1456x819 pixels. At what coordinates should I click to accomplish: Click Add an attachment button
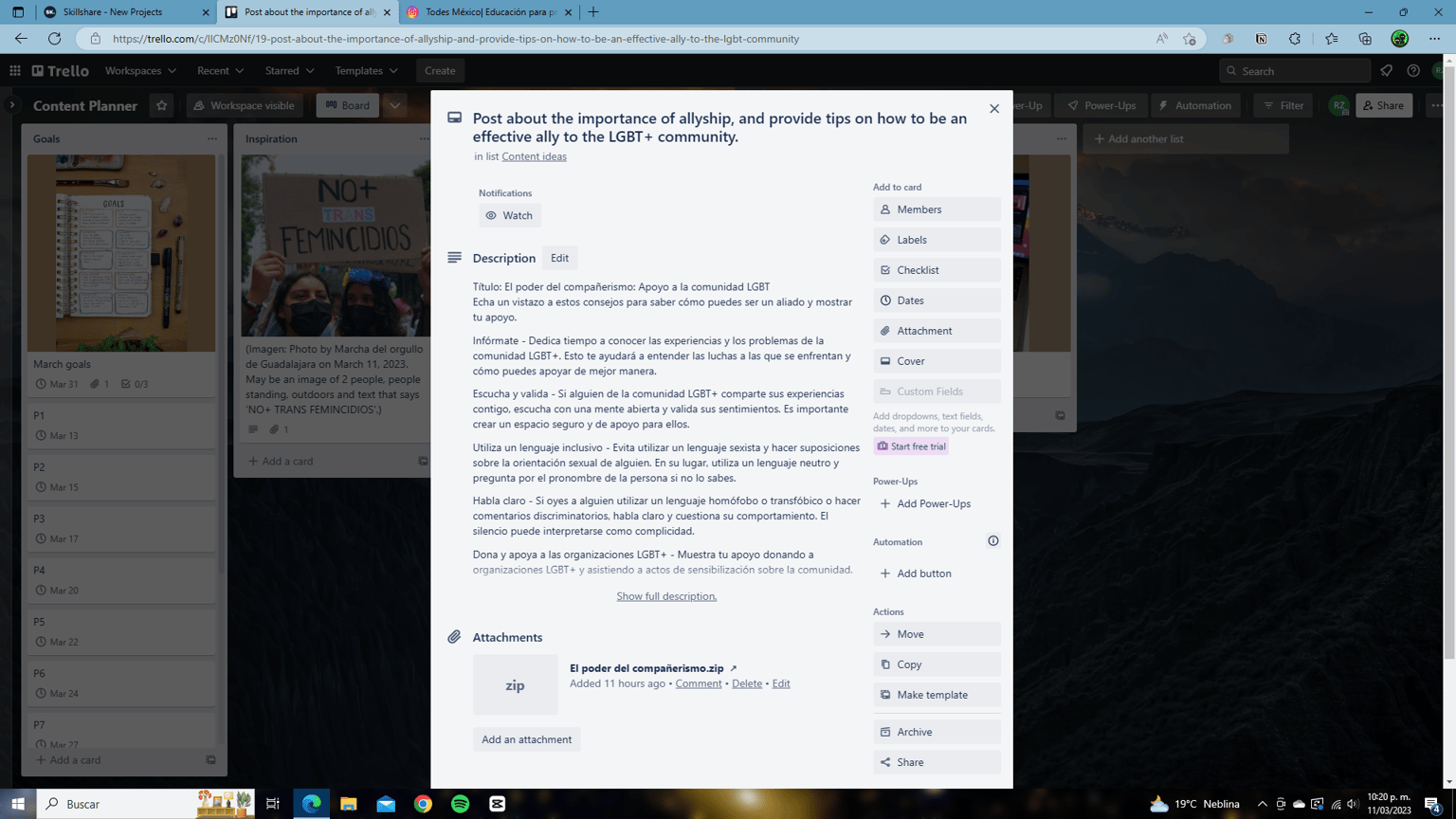(x=526, y=739)
